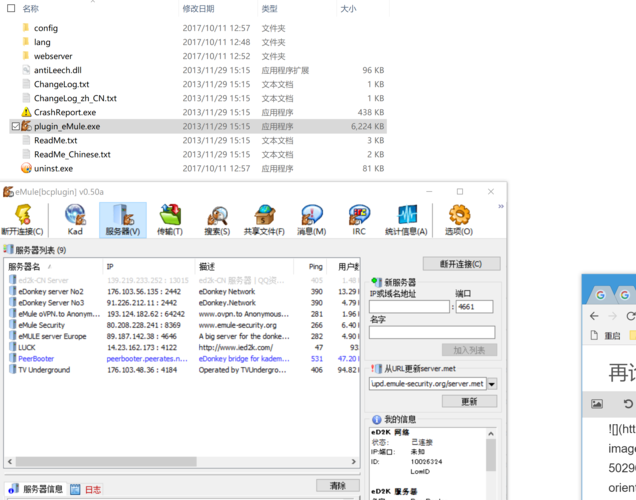Viewport: 636px width, 500px height.
Task: Select the first Google browser tab
Action: [x=600, y=295]
